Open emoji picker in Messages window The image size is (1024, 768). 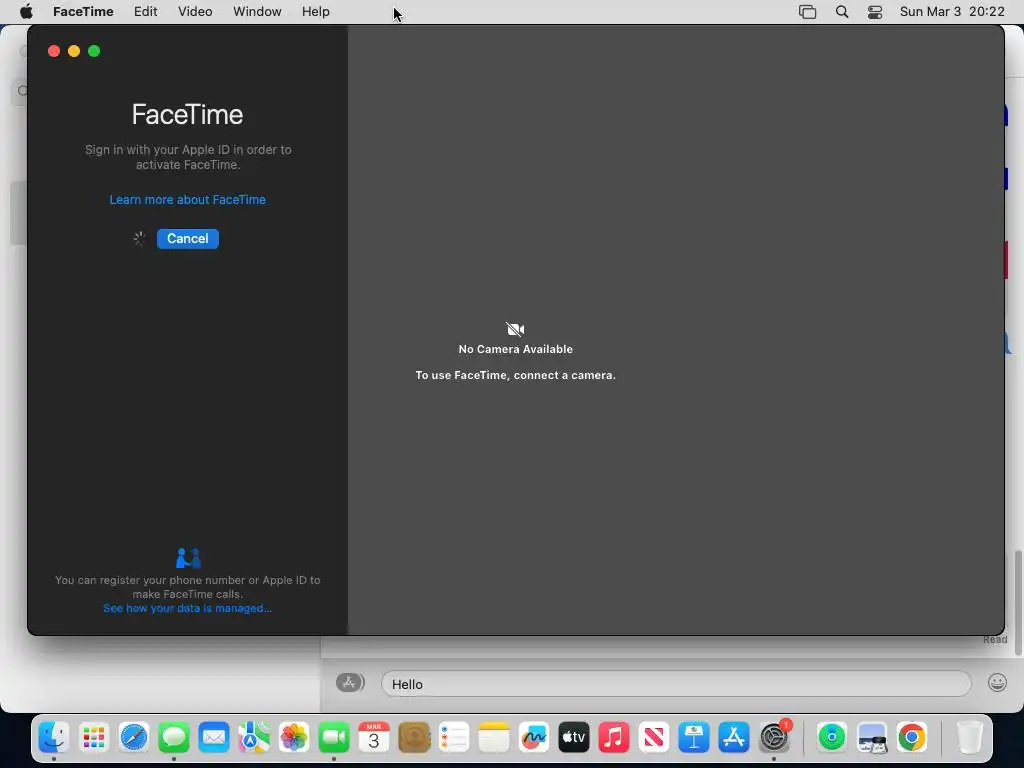997,683
